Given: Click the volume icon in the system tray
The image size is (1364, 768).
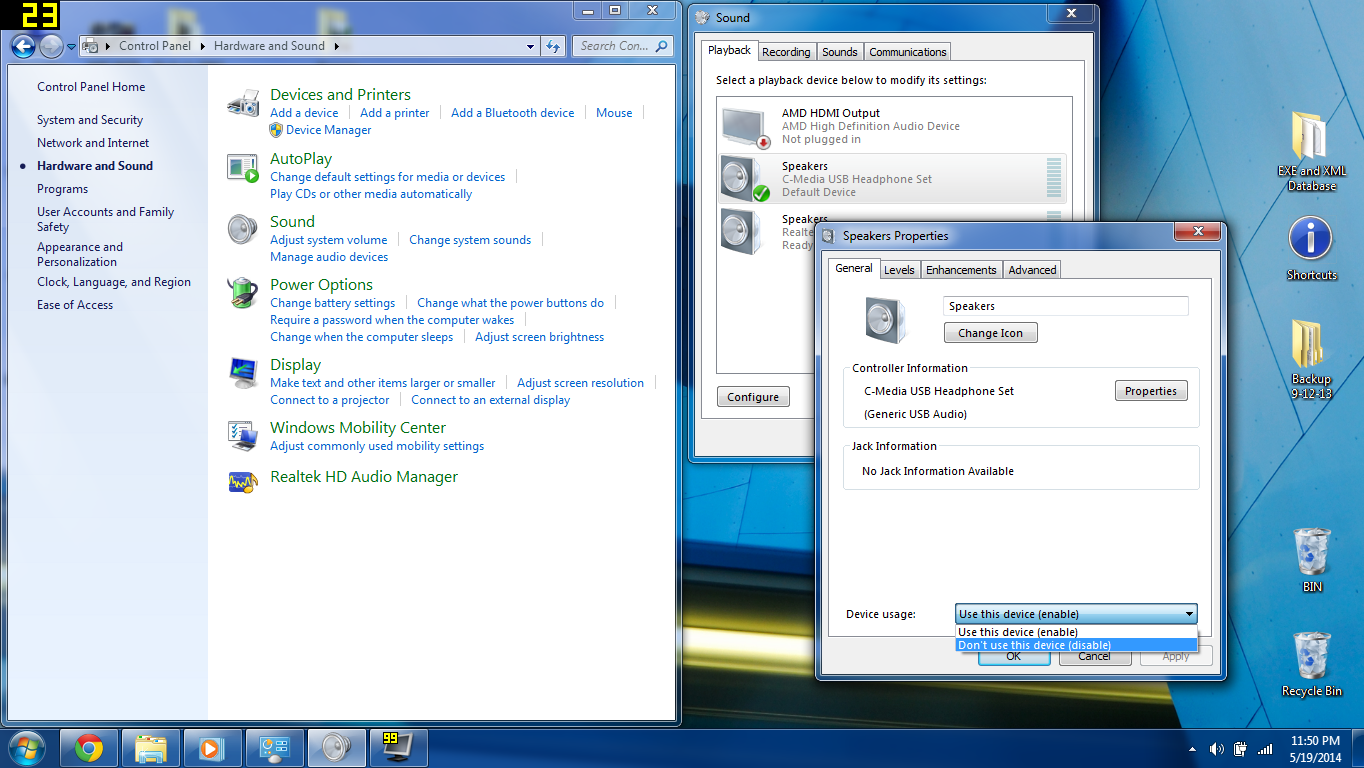Looking at the screenshot, I should pyautogui.click(x=1217, y=749).
